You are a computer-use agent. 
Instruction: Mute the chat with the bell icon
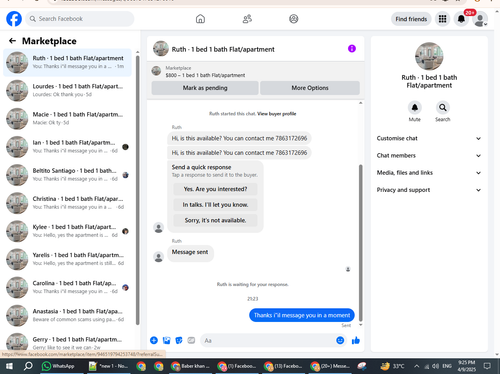(x=415, y=107)
